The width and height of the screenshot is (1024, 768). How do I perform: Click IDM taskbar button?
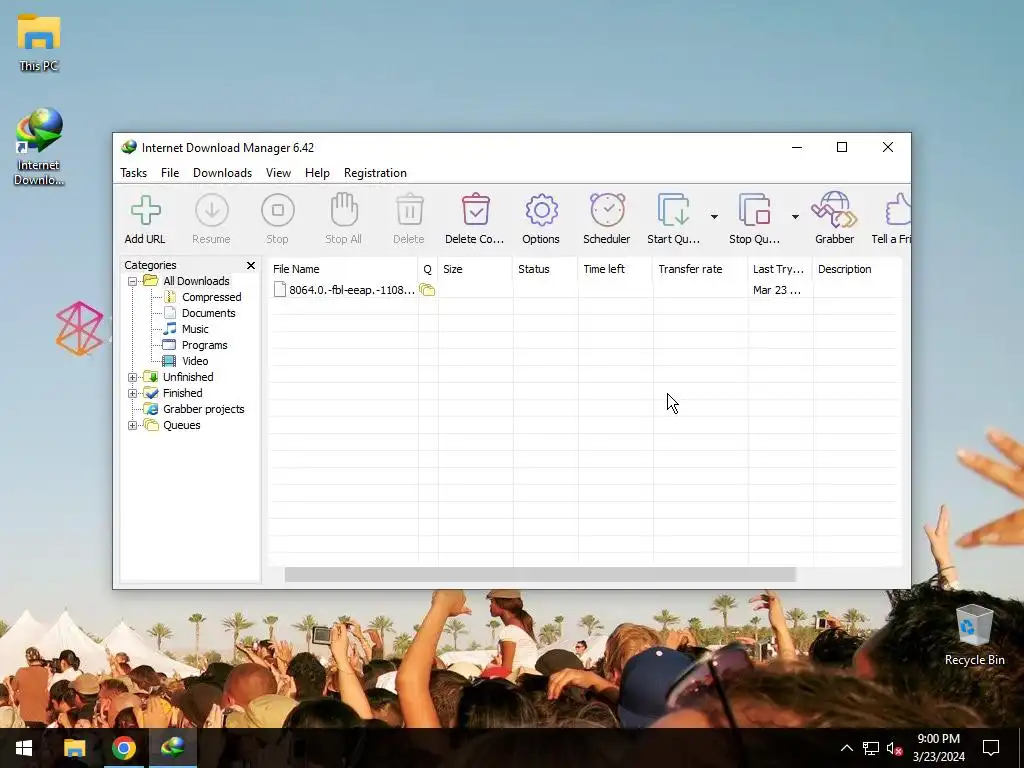coord(173,748)
